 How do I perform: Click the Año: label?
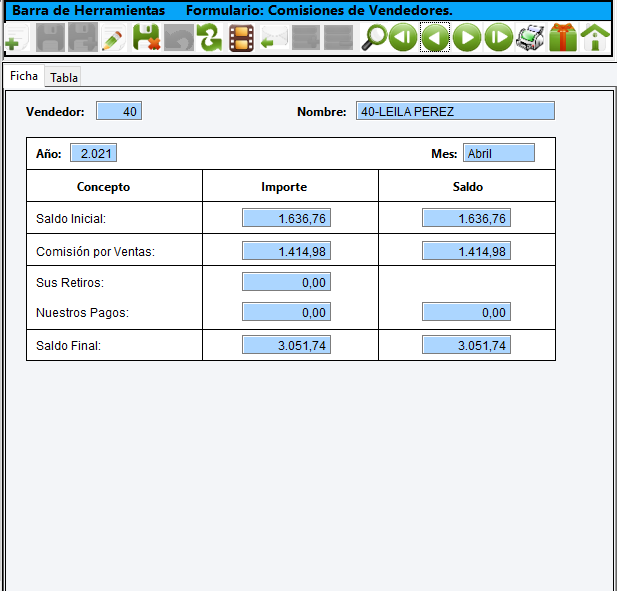pos(49,153)
